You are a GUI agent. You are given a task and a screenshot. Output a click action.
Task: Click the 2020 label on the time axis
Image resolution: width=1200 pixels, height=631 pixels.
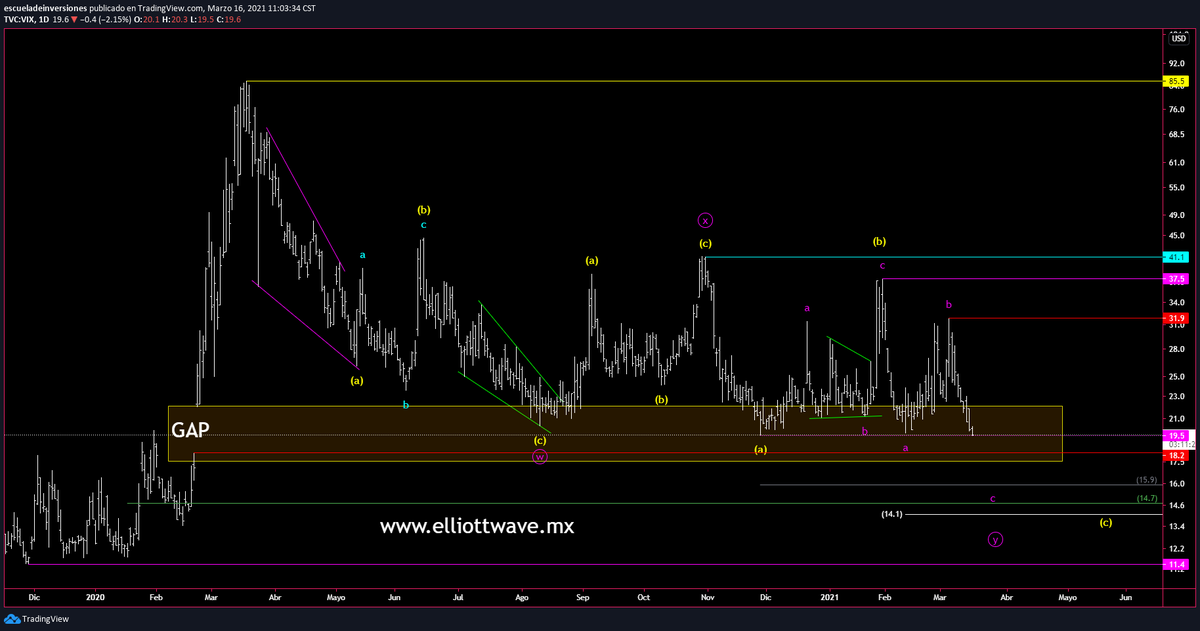[x=95, y=597]
